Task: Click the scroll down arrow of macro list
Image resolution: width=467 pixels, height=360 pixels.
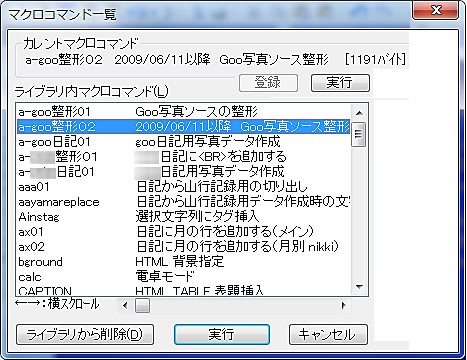Action: tap(359, 287)
